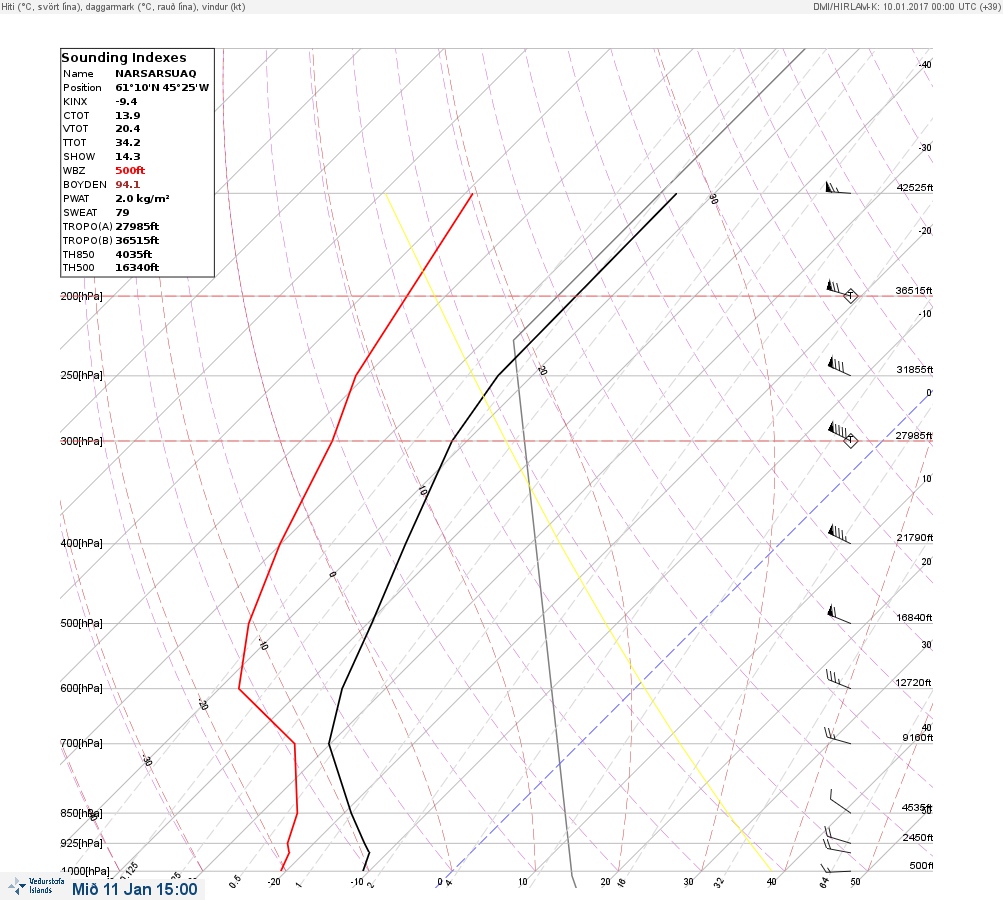
Task: Click the 1000[hPa] pressure label
Action: pyautogui.click(x=85, y=871)
